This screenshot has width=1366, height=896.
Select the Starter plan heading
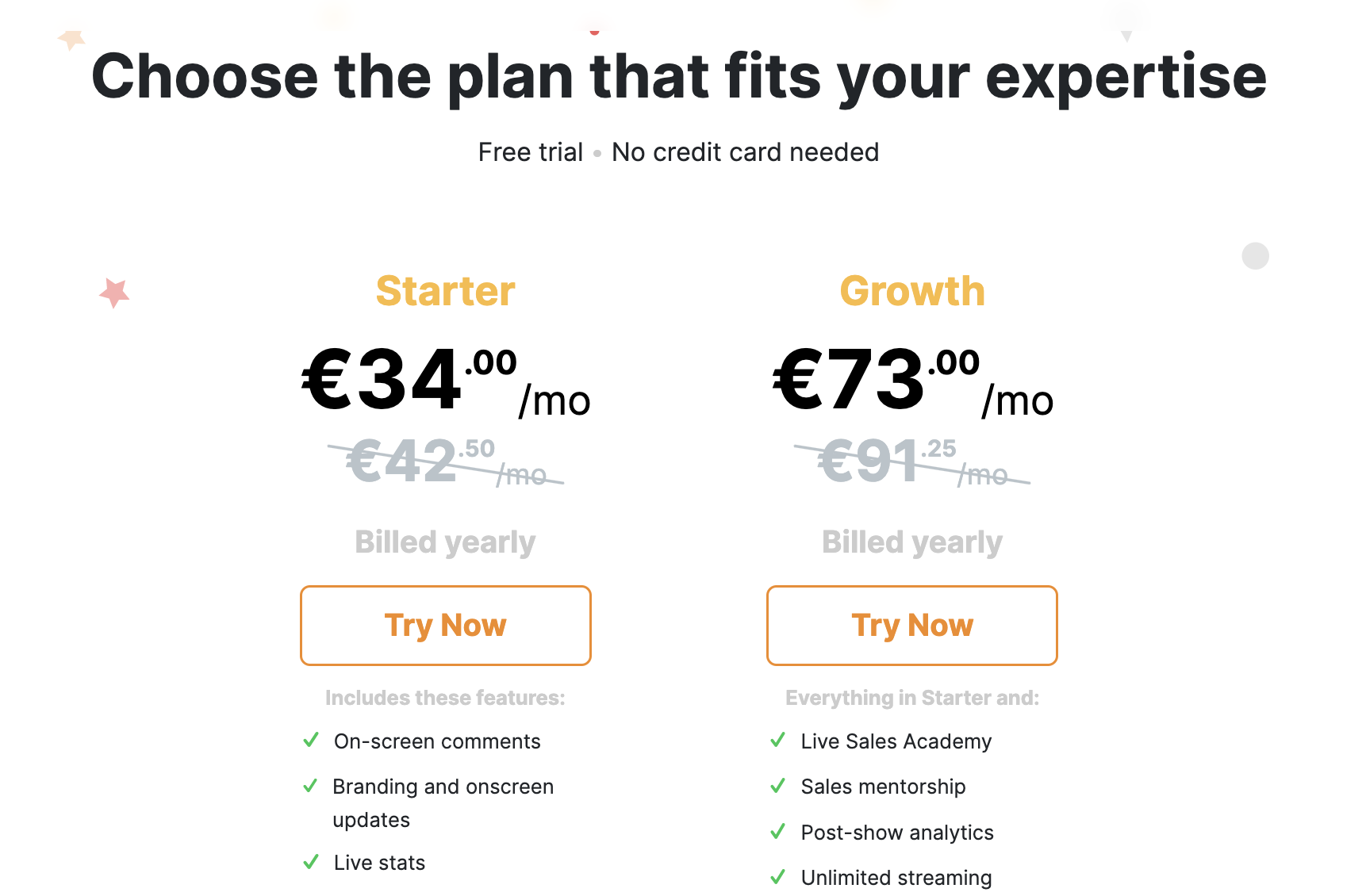coord(445,291)
